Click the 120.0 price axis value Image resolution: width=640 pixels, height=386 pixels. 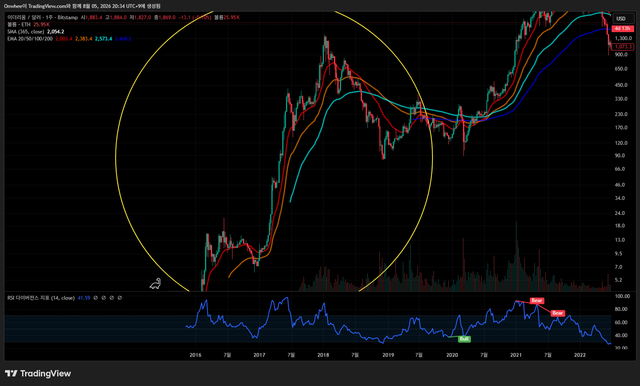[620, 143]
